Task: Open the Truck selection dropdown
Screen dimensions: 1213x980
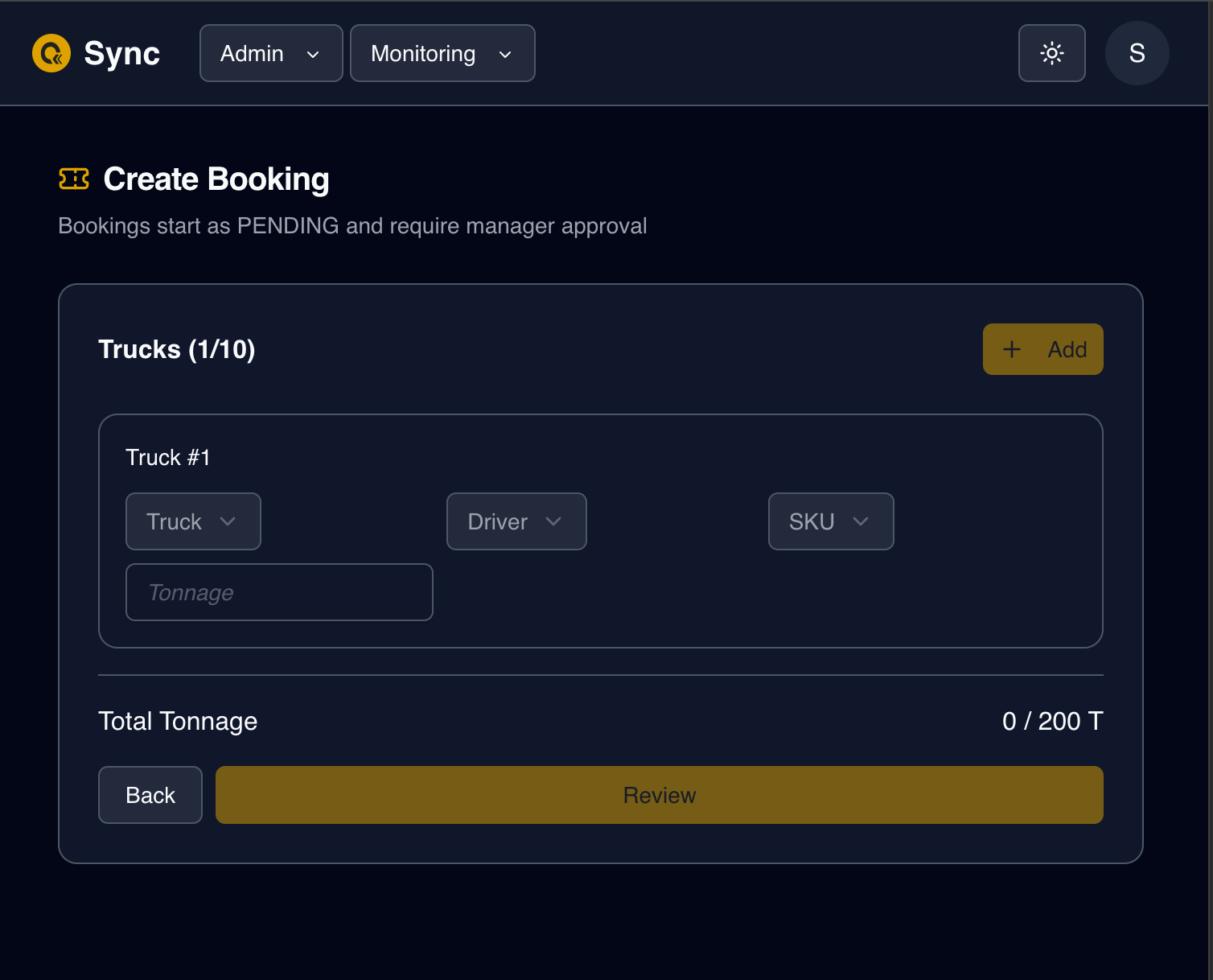Action: (x=193, y=521)
